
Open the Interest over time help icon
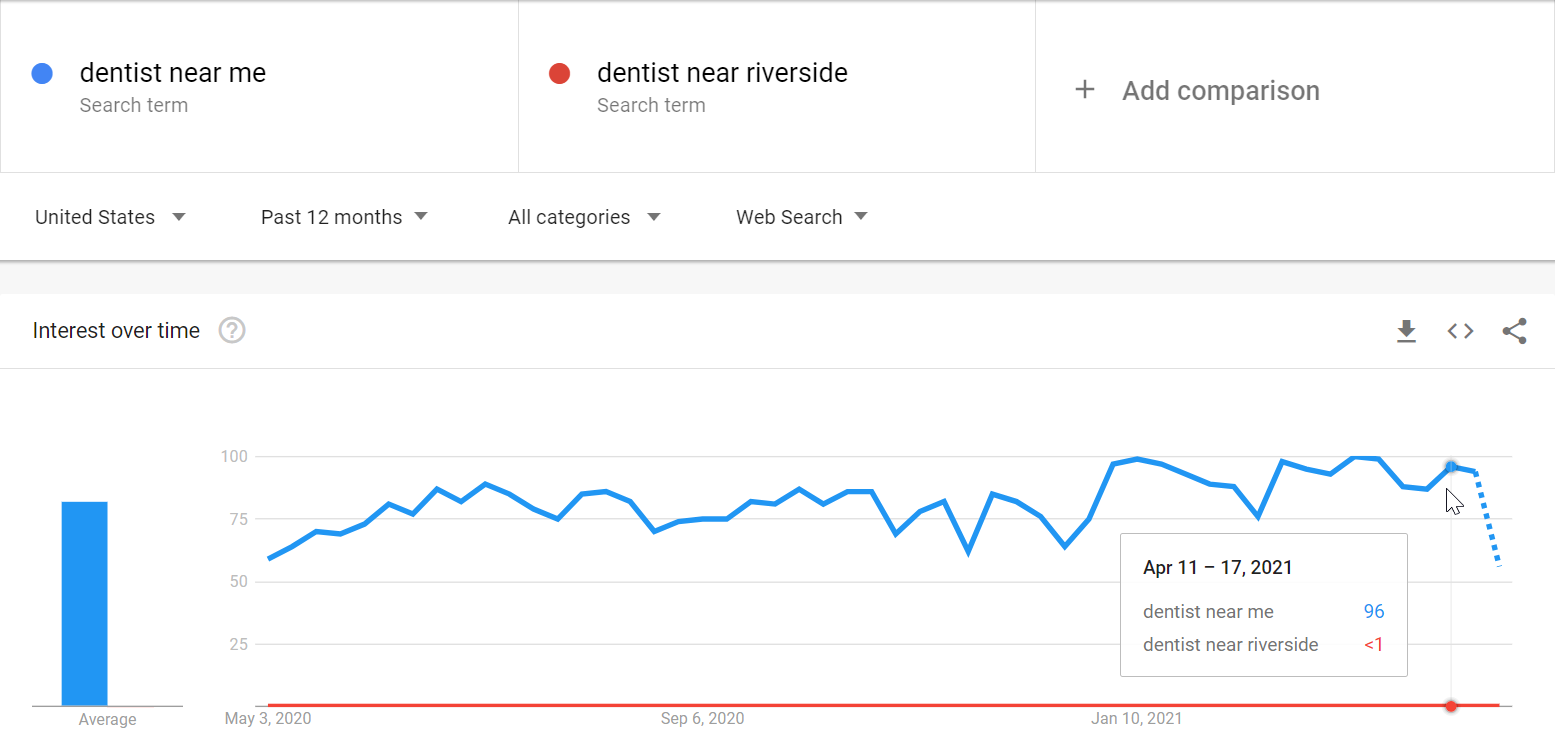[x=232, y=330]
